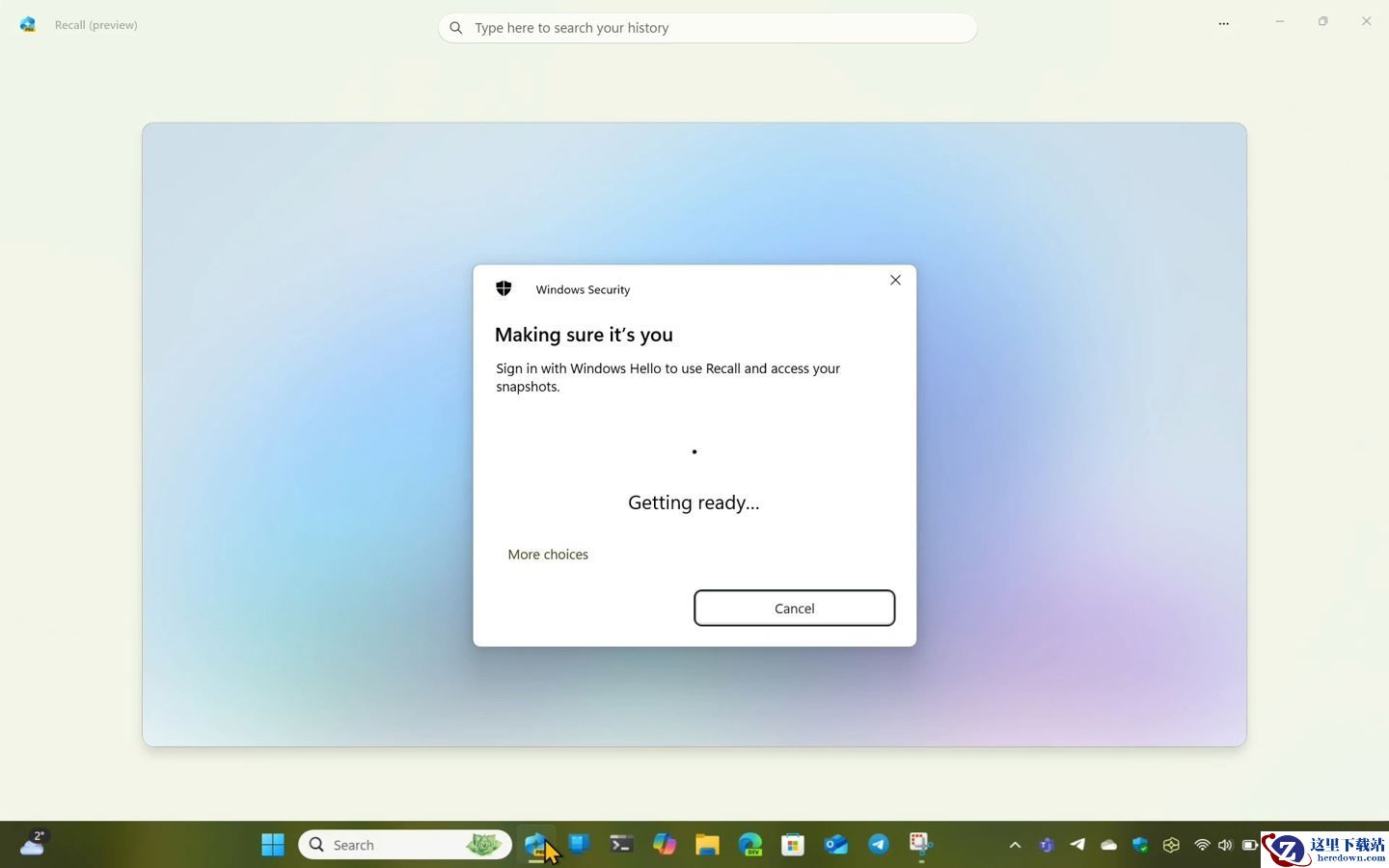Click the yellow hexagon tray icon
This screenshot has width=1389, height=868.
1171,845
